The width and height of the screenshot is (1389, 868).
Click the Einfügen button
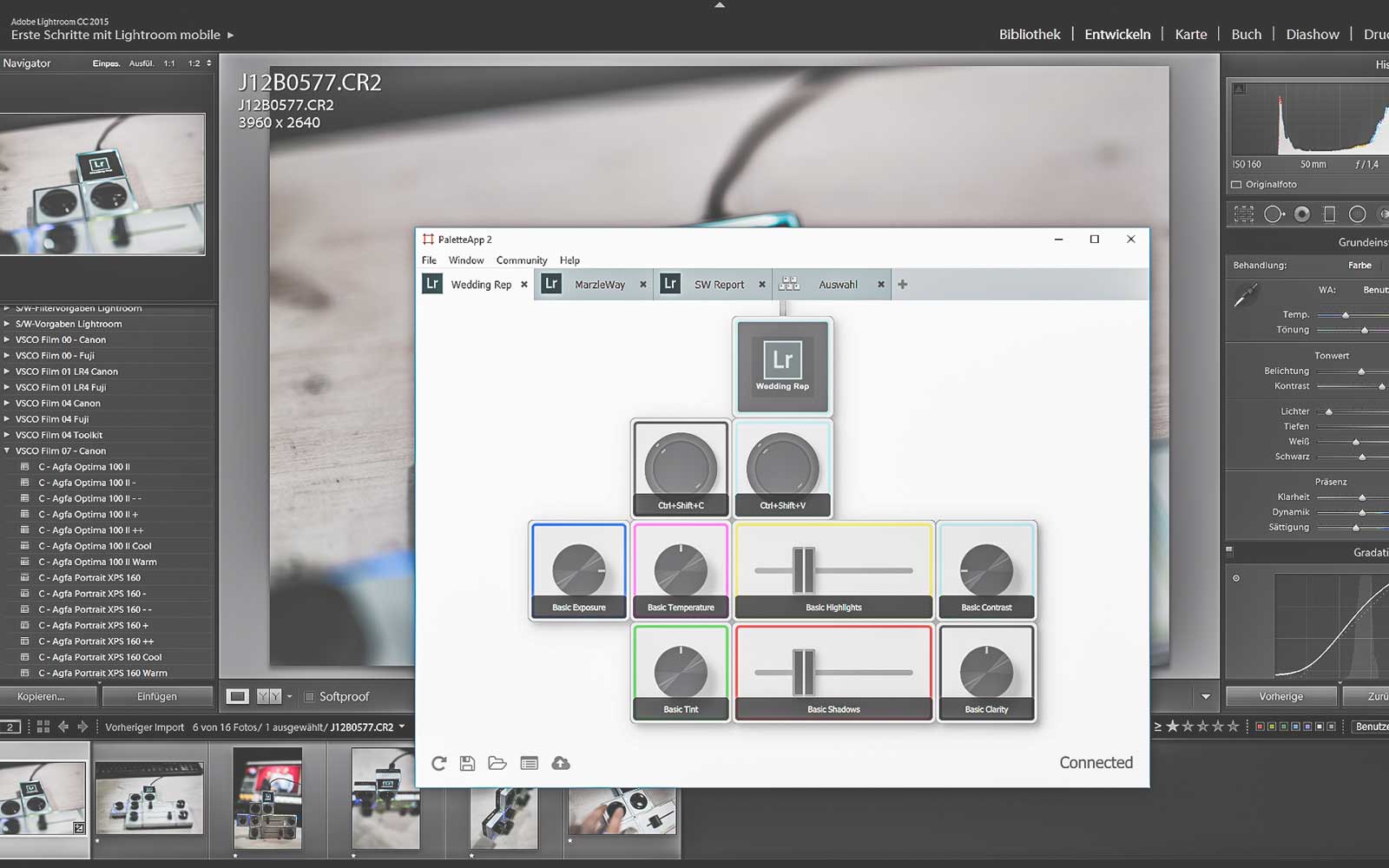point(157,696)
